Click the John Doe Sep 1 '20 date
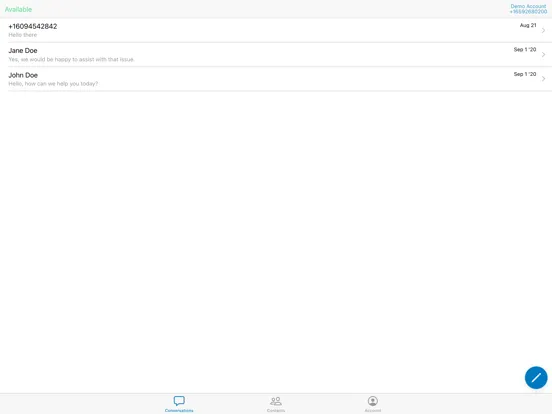Image resolution: width=552 pixels, height=414 pixels. coord(525,74)
